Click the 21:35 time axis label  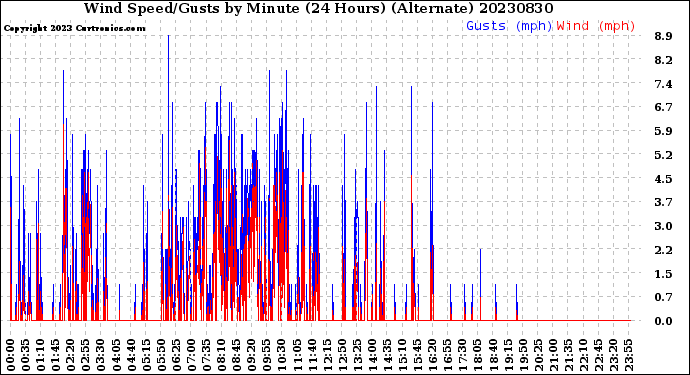[x=568, y=355]
